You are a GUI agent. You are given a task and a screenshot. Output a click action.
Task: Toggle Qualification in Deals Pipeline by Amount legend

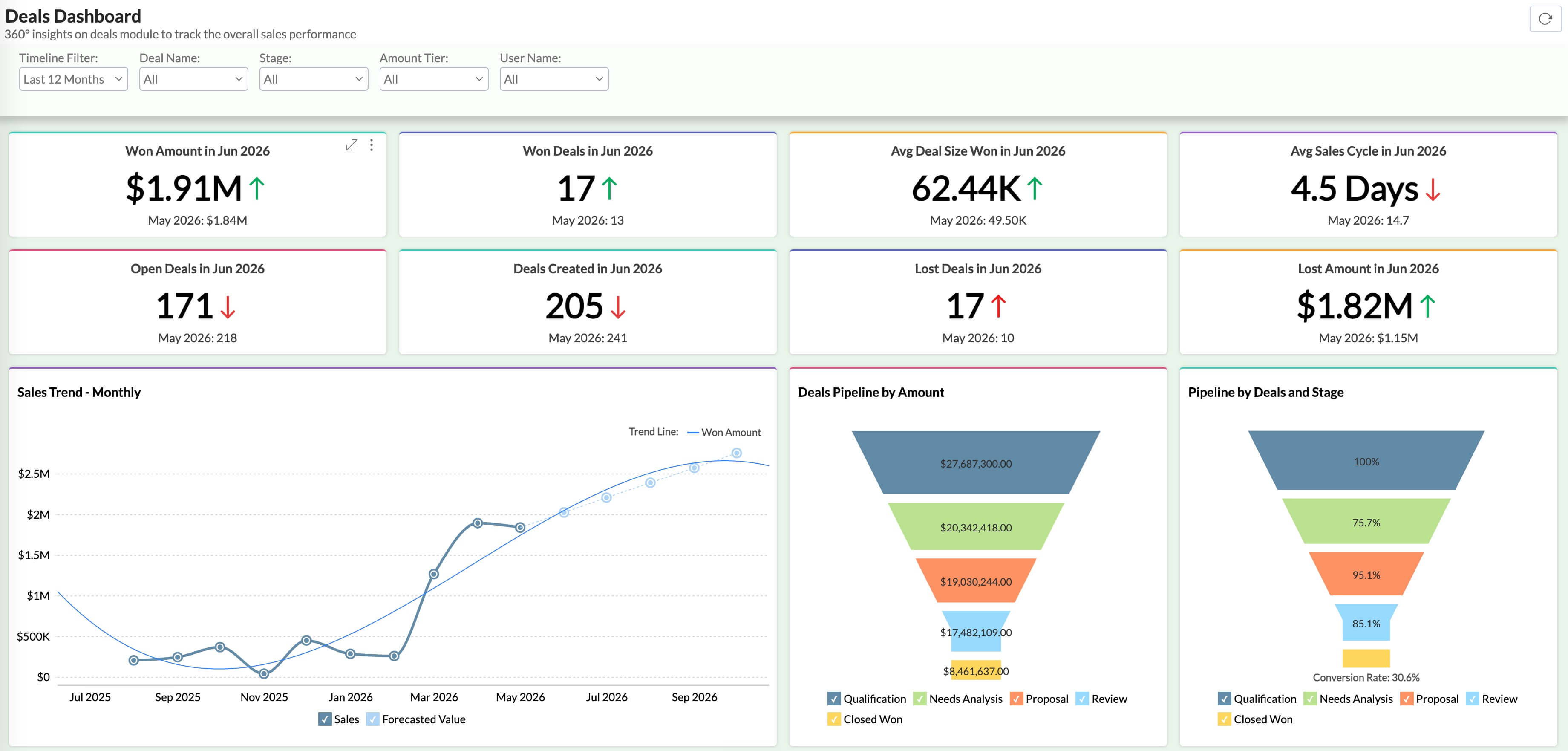[x=834, y=699]
